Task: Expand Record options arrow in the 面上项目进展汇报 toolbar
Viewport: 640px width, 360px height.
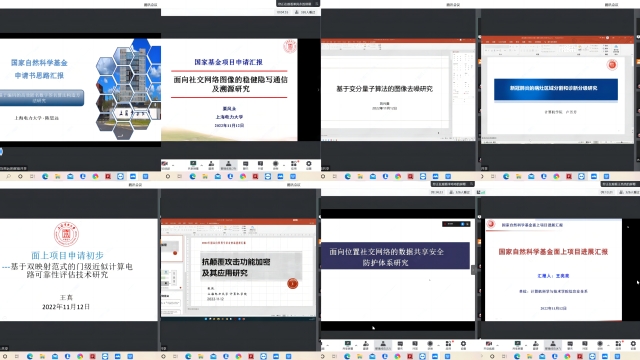Action: [608, 345]
